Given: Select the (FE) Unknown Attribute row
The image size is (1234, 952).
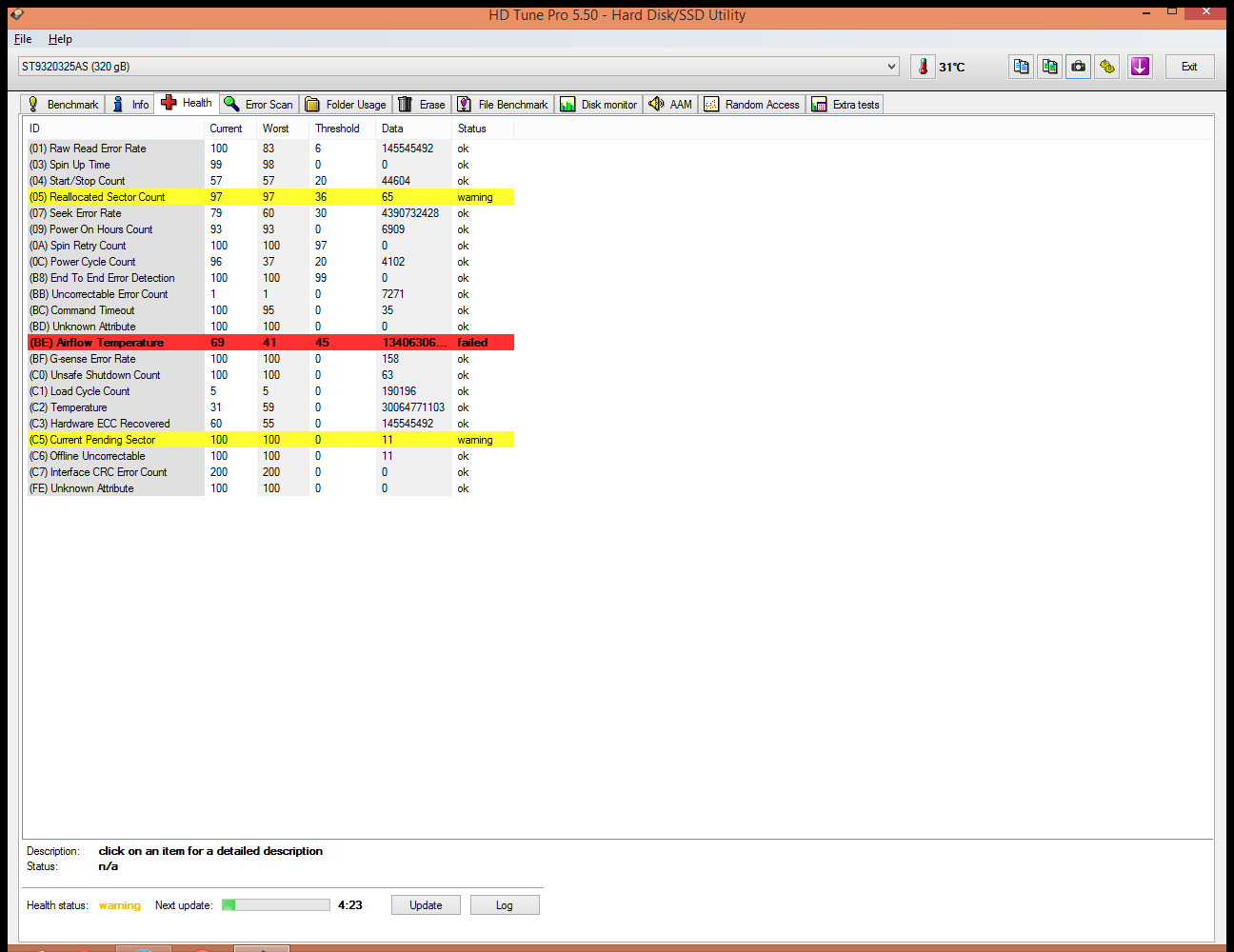Looking at the screenshot, I should [x=270, y=488].
